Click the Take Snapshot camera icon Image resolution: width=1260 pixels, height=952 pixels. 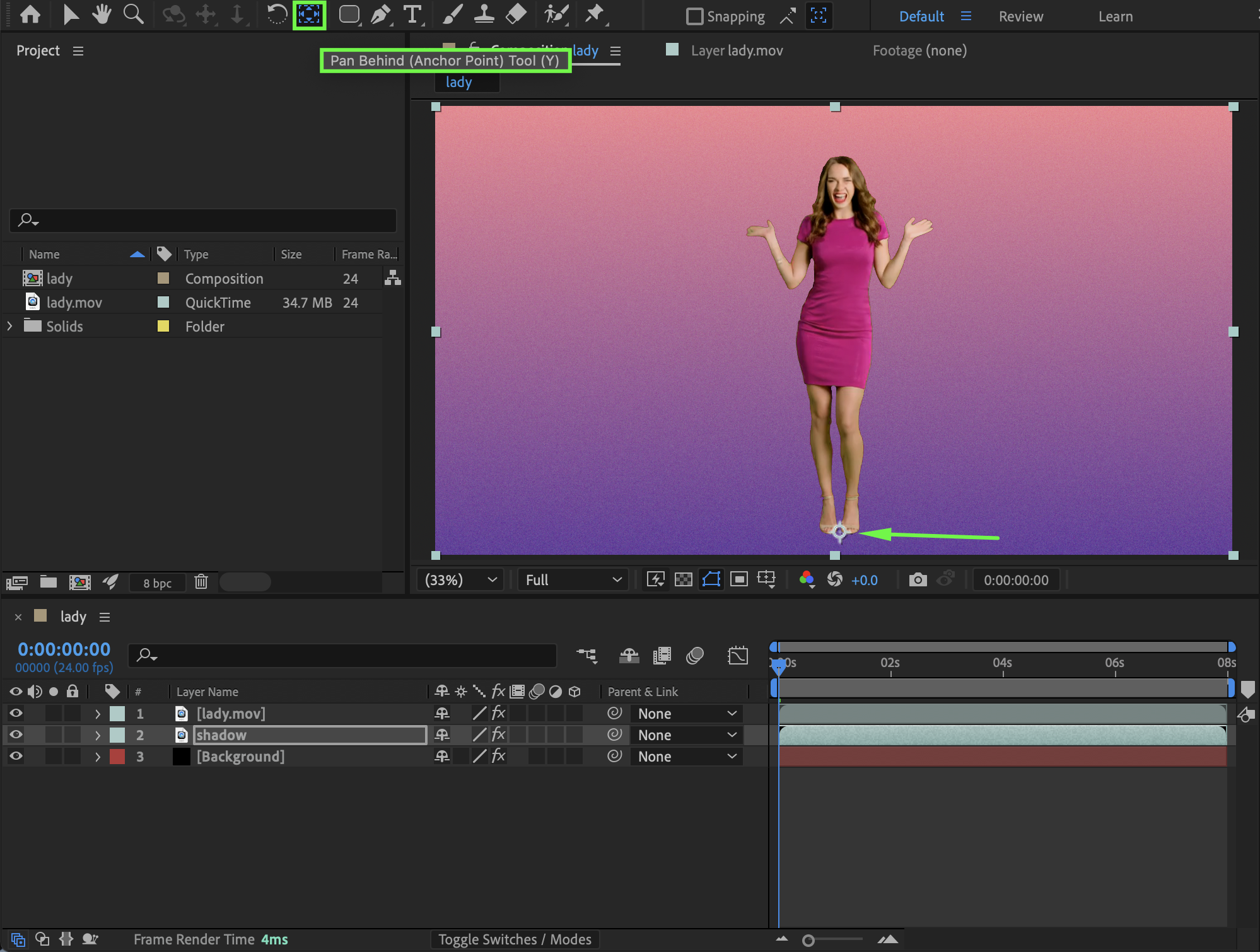918,579
